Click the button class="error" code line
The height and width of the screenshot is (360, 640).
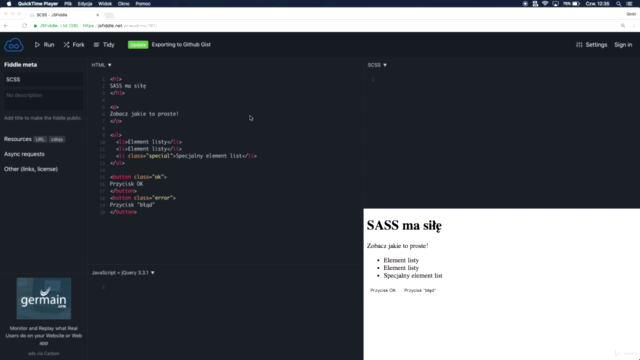143,198
